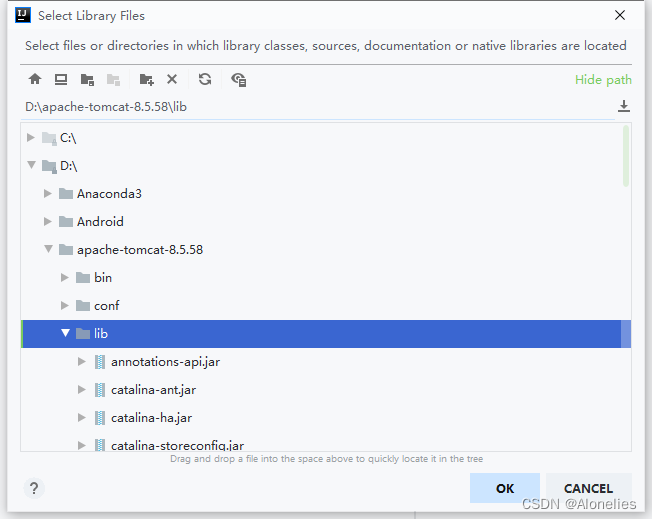The height and width of the screenshot is (519, 652).
Task: Expand the conf folder
Action: (64, 306)
